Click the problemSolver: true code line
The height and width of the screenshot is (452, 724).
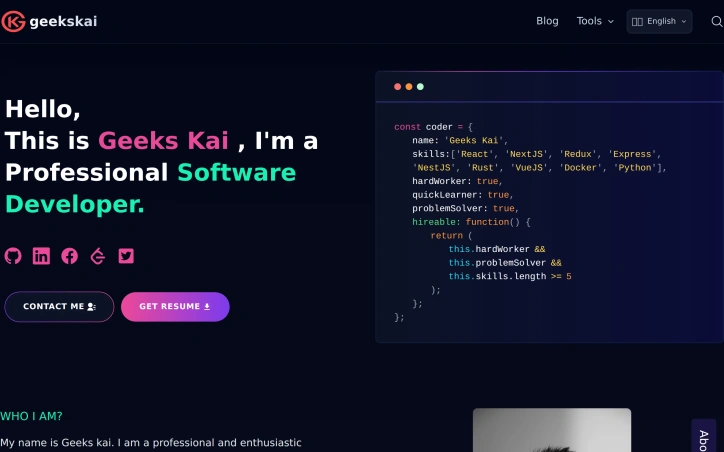(x=465, y=208)
